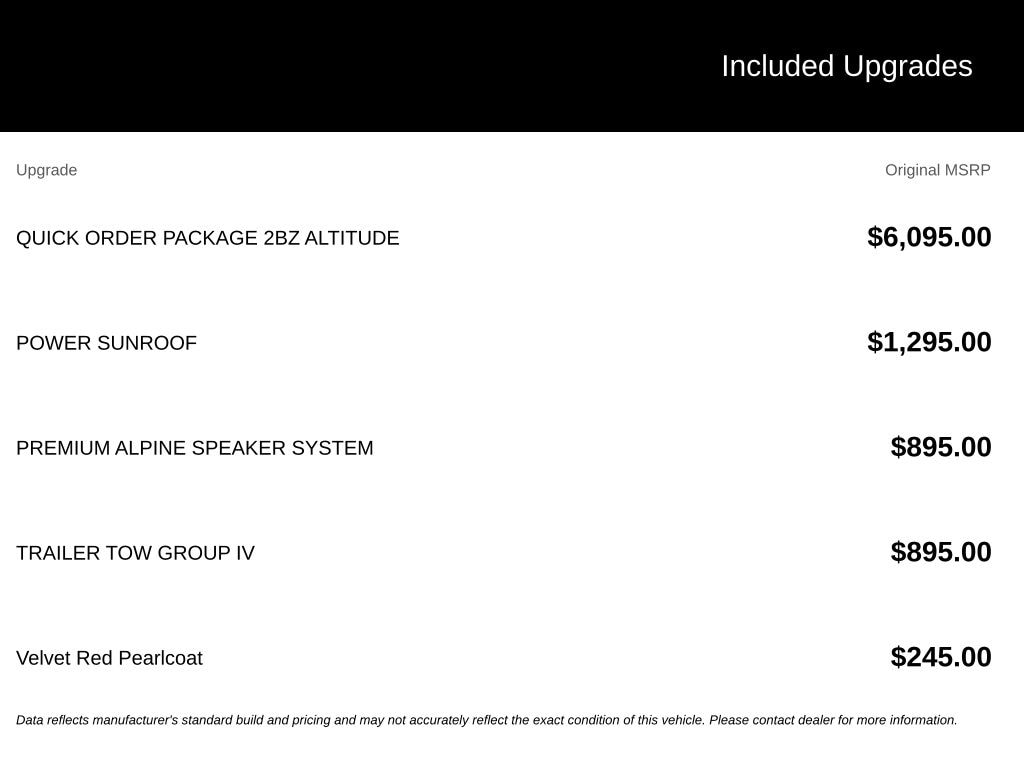The height and width of the screenshot is (768, 1024).
Task: Select the Original MSRP column header
Action: point(937,170)
